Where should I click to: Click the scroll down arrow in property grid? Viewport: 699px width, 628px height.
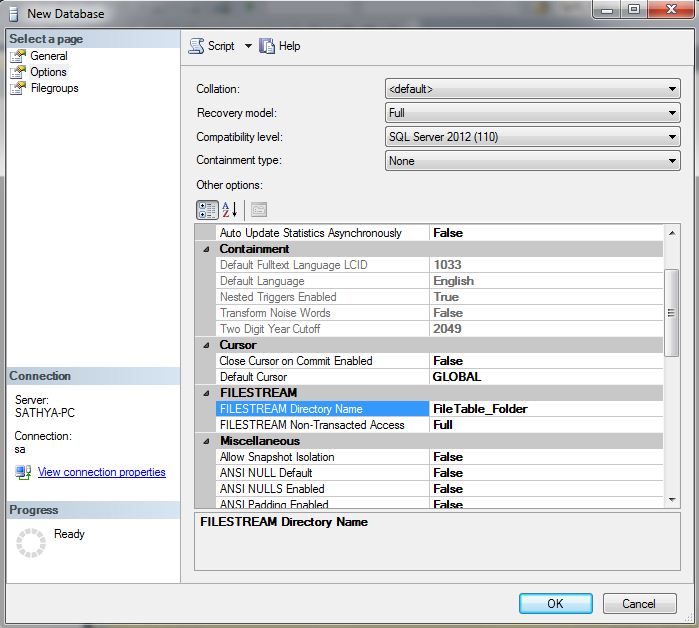pos(672,500)
